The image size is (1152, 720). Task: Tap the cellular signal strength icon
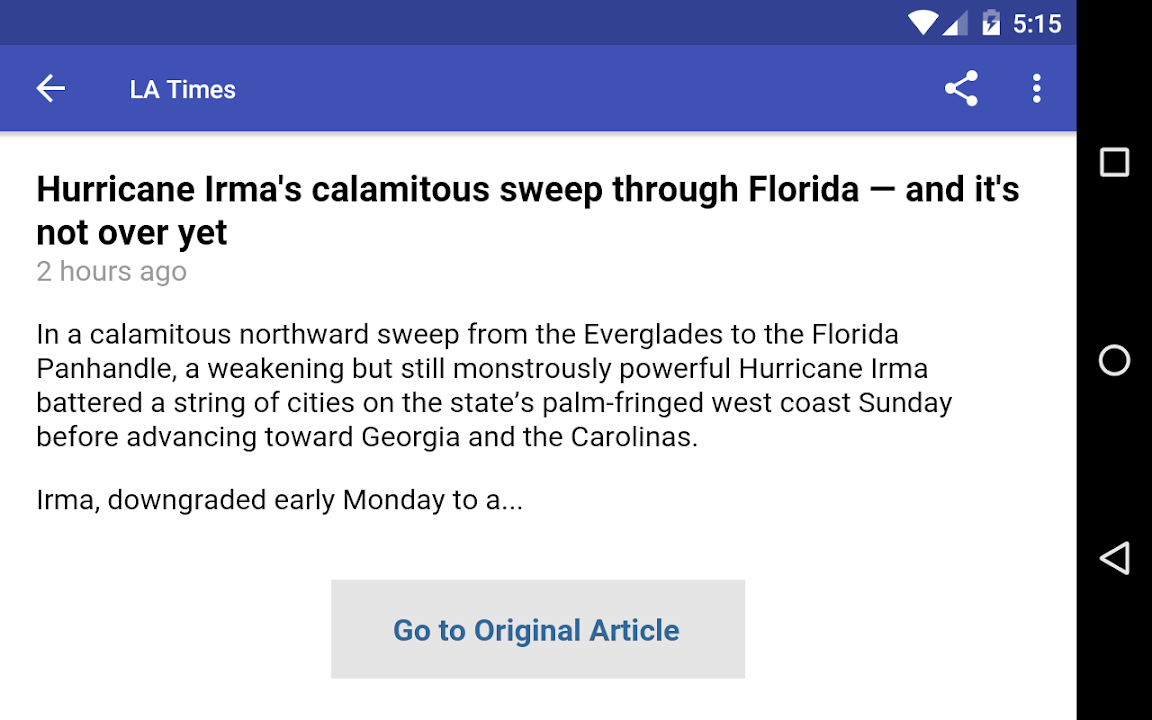[x=956, y=23]
